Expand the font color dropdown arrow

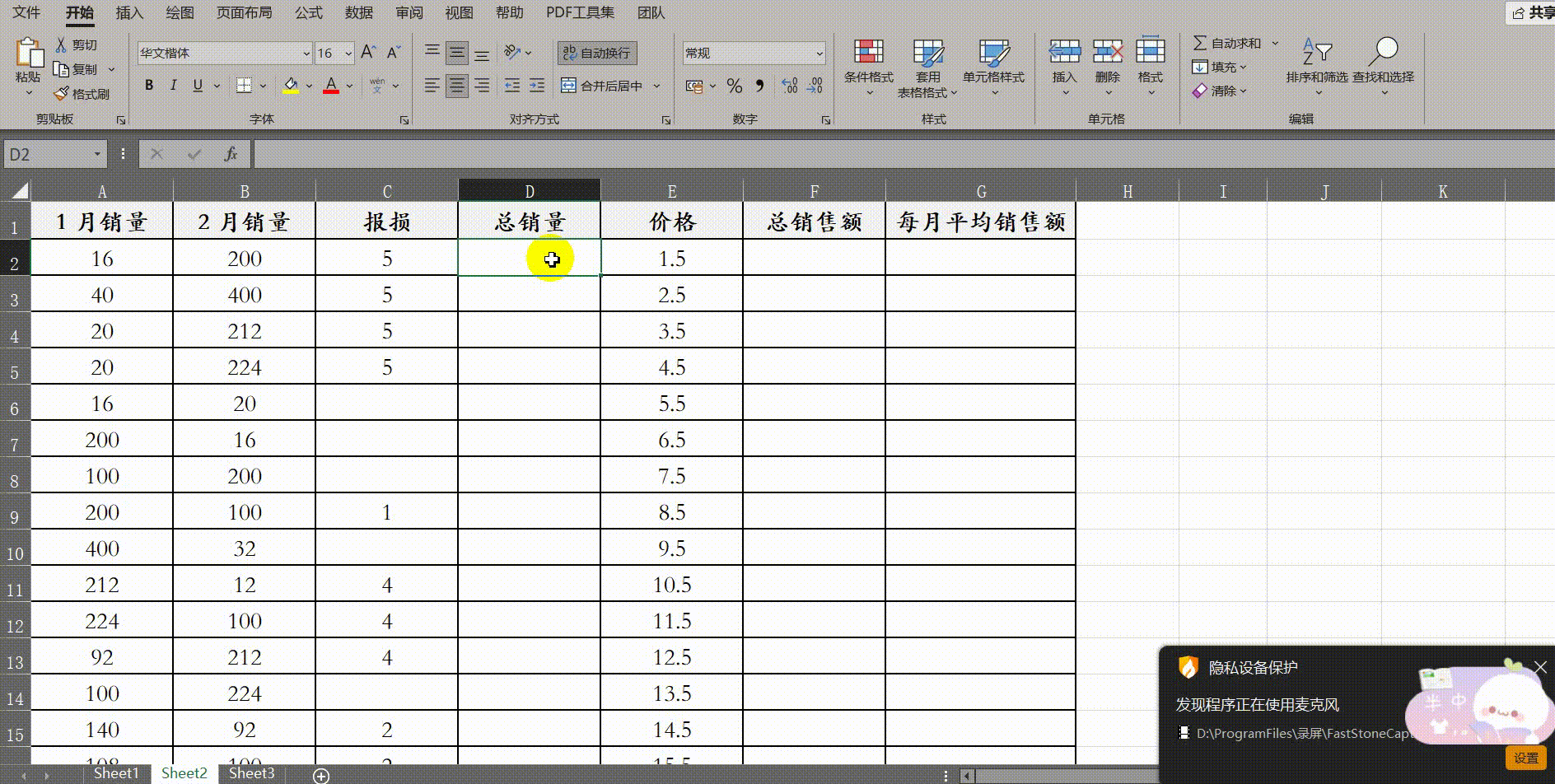coord(350,86)
